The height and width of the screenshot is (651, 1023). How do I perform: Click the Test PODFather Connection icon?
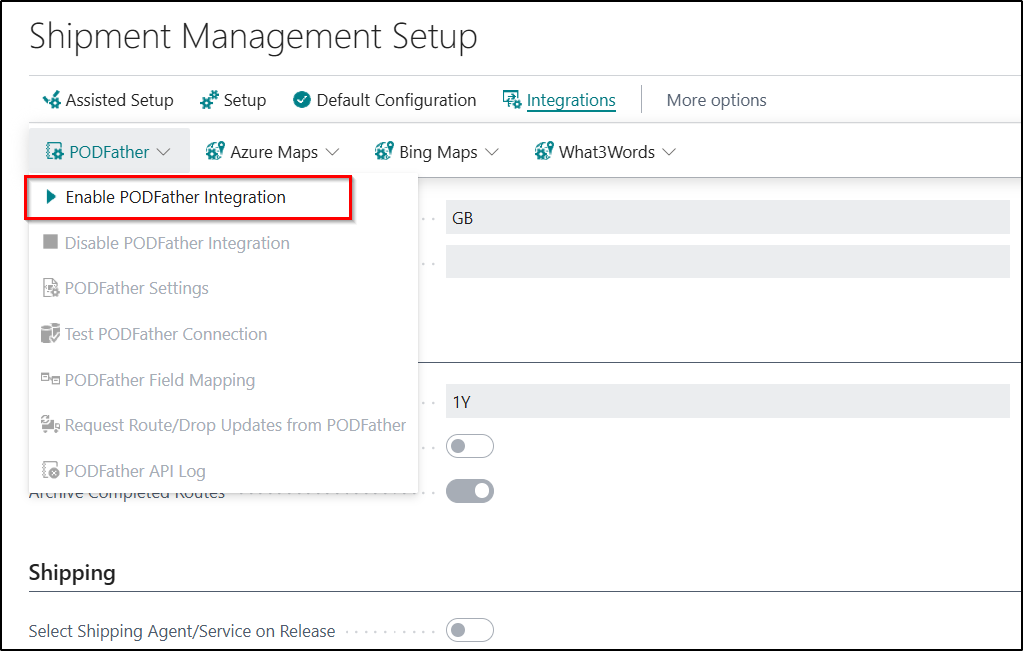(x=50, y=333)
